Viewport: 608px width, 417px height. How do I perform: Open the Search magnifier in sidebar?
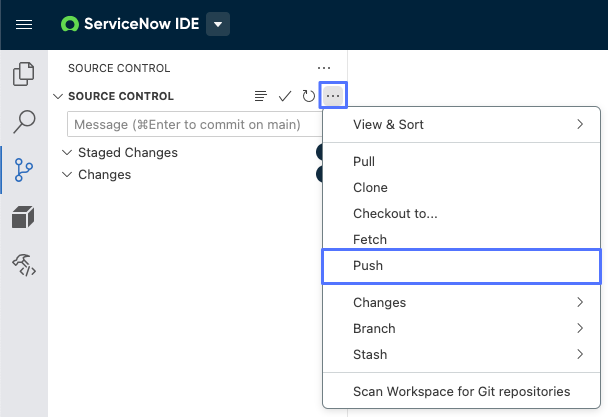(24, 121)
